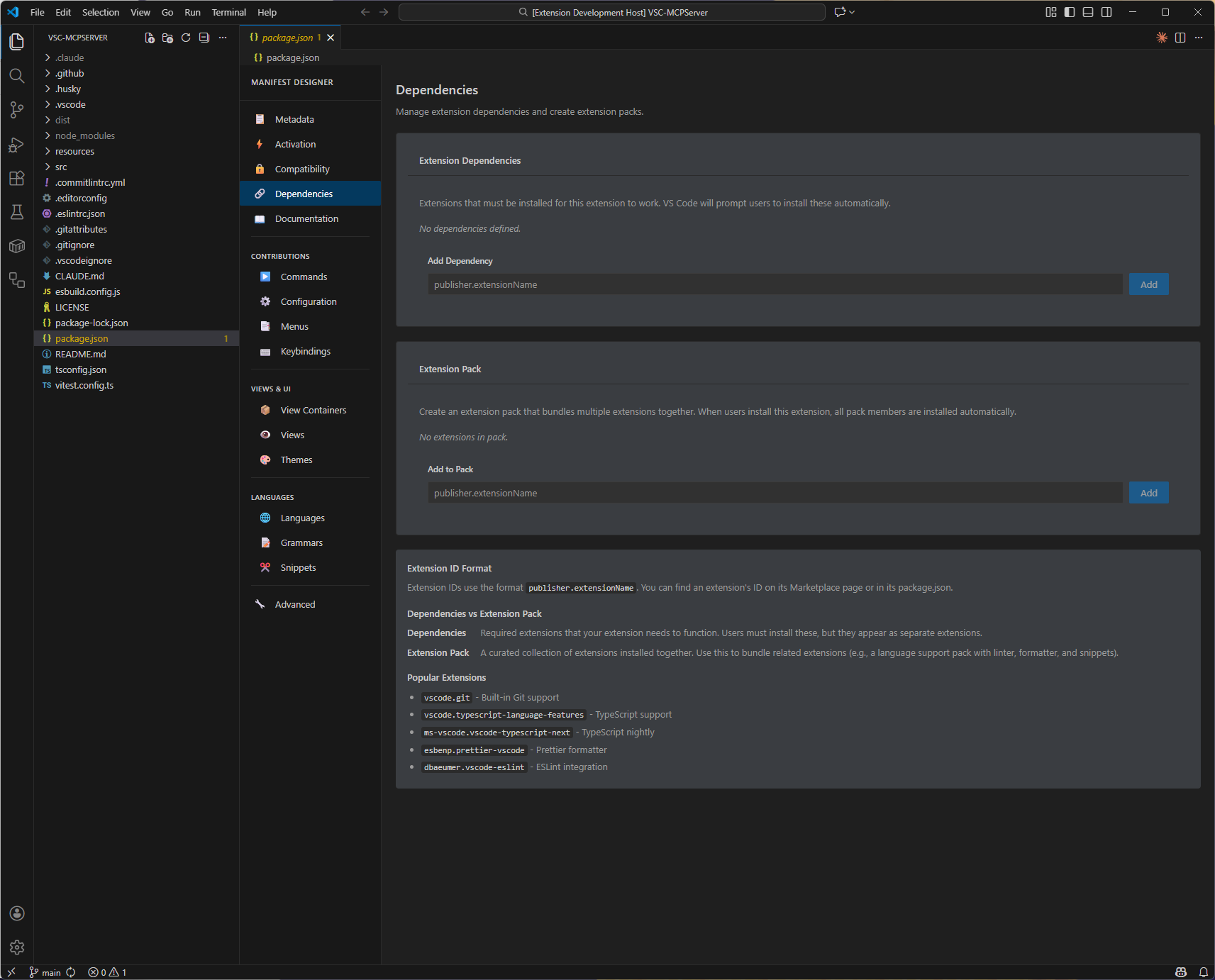Open the Source Control view
This screenshot has width=1215, height=980.
pyautogui.click(x=17, y=110)
